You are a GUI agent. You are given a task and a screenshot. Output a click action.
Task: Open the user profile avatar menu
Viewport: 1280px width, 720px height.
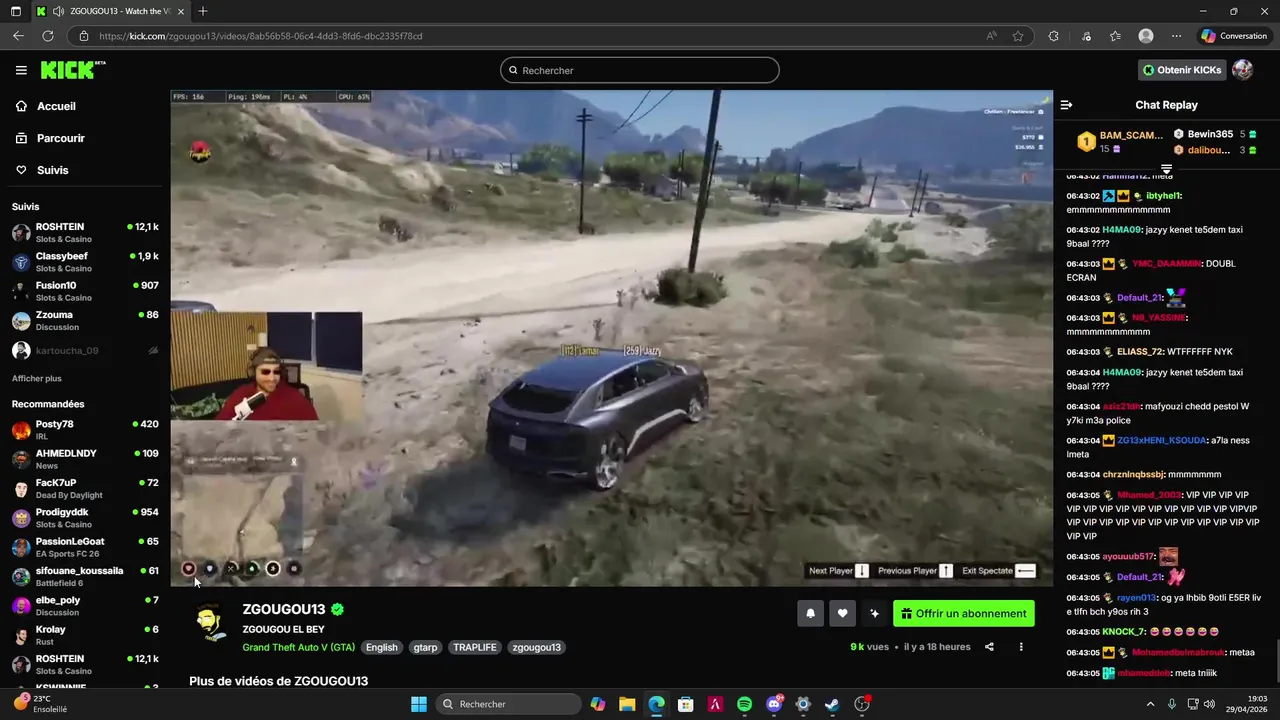pos(1242,70)
